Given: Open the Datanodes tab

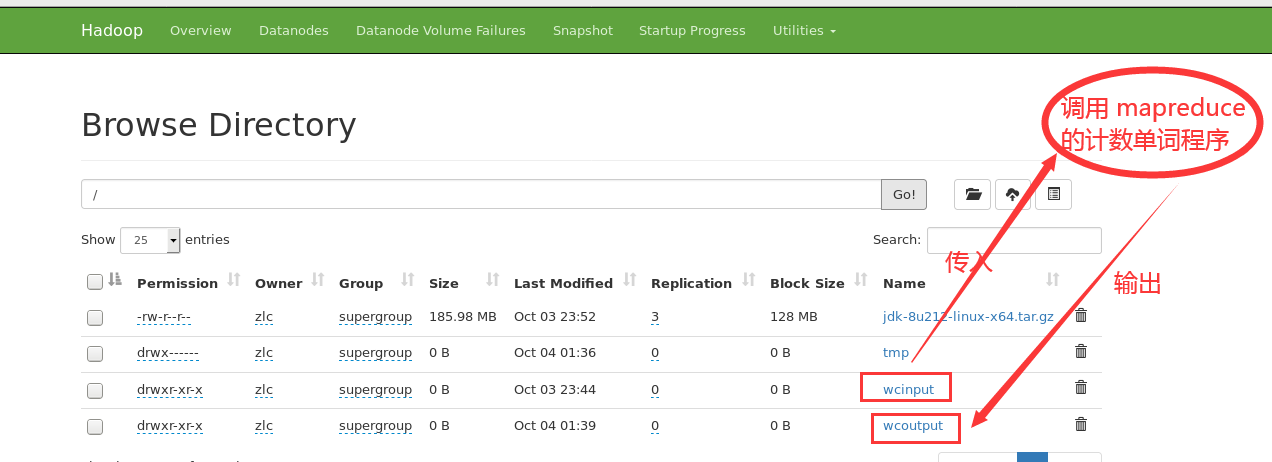Looking at the screenshot, I should (294, 30).
